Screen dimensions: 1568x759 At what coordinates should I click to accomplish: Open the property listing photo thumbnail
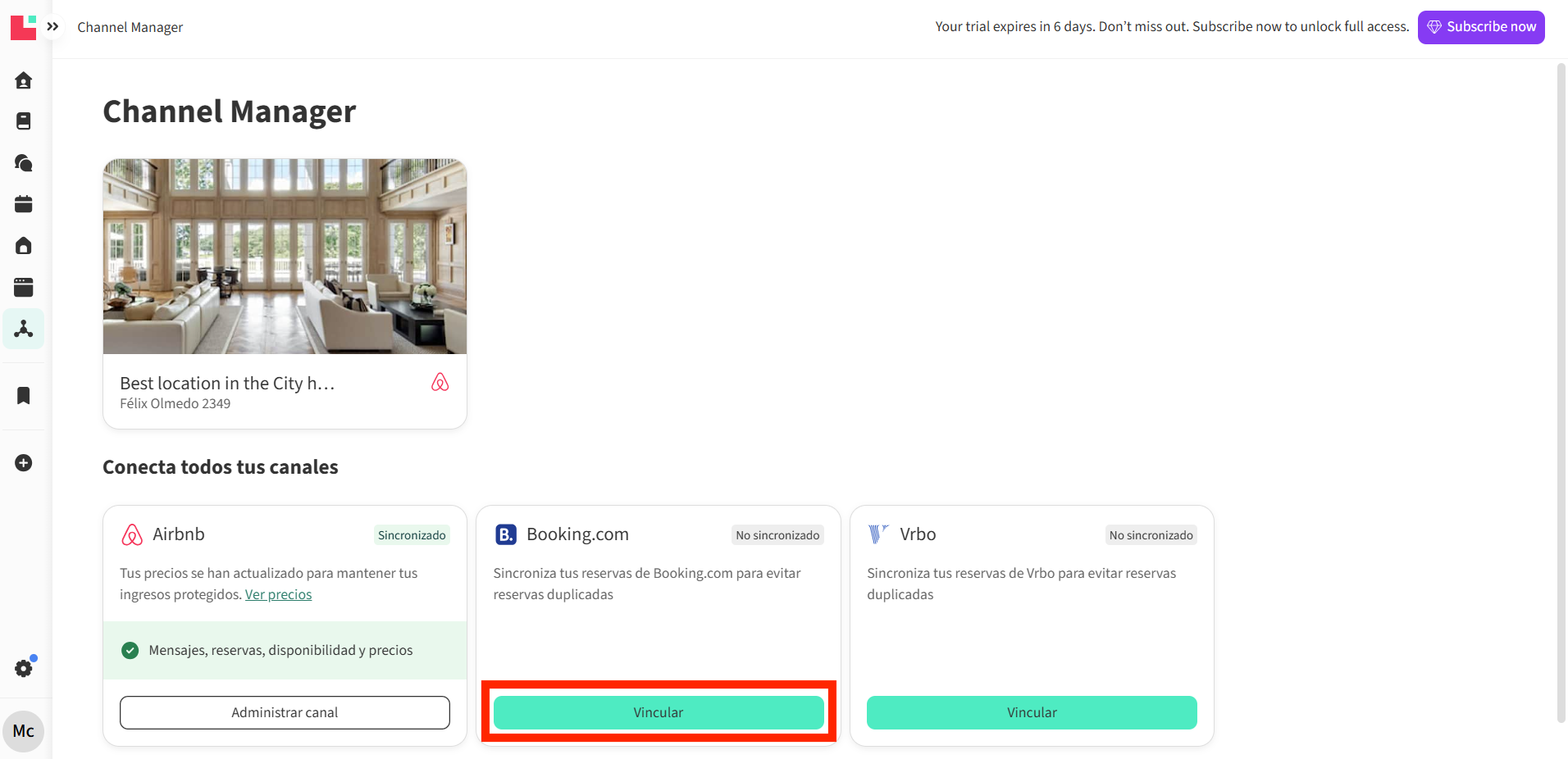pos(285,257)
